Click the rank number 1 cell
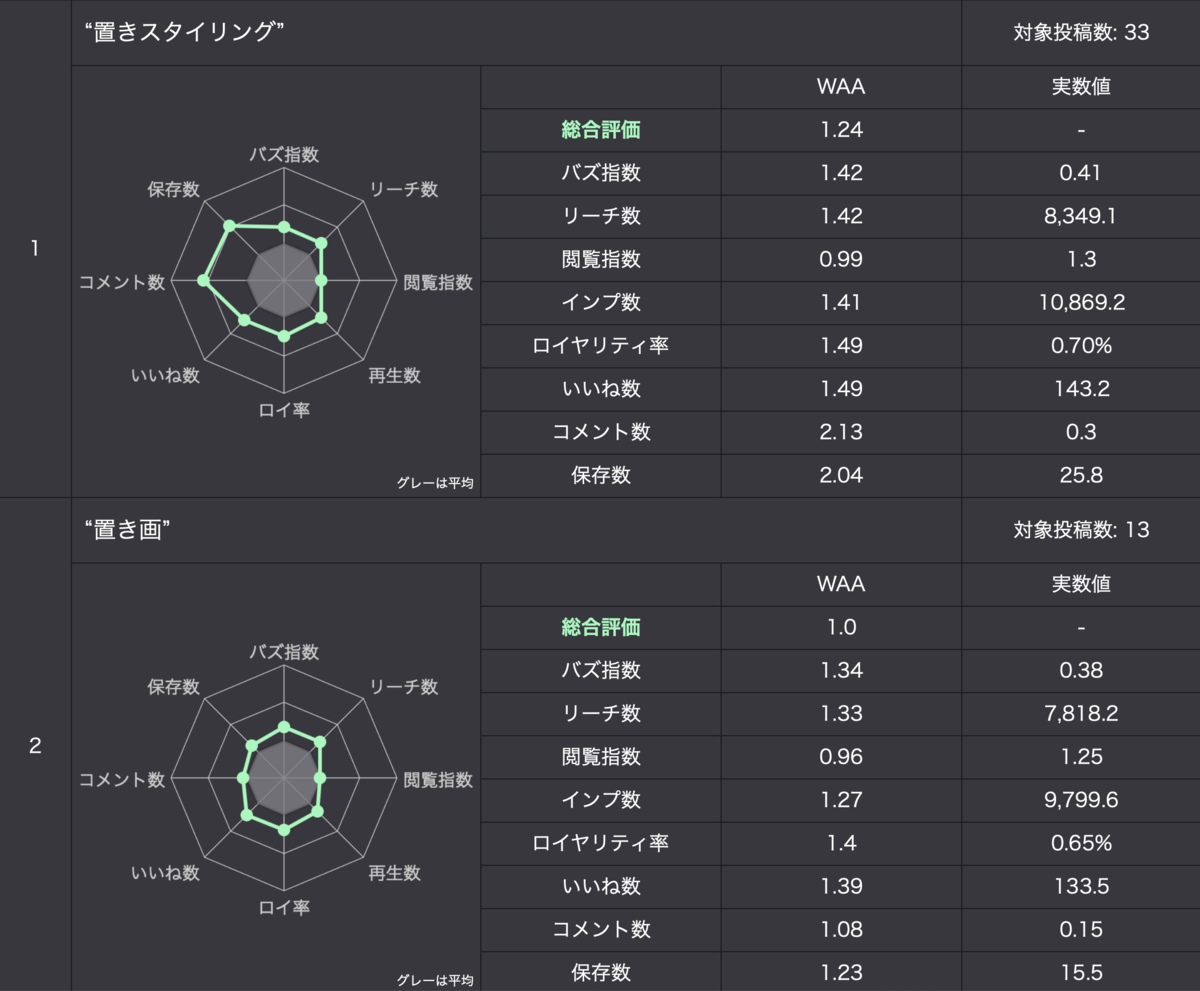This screenshot has height=991, width=1200. (35, 249)
